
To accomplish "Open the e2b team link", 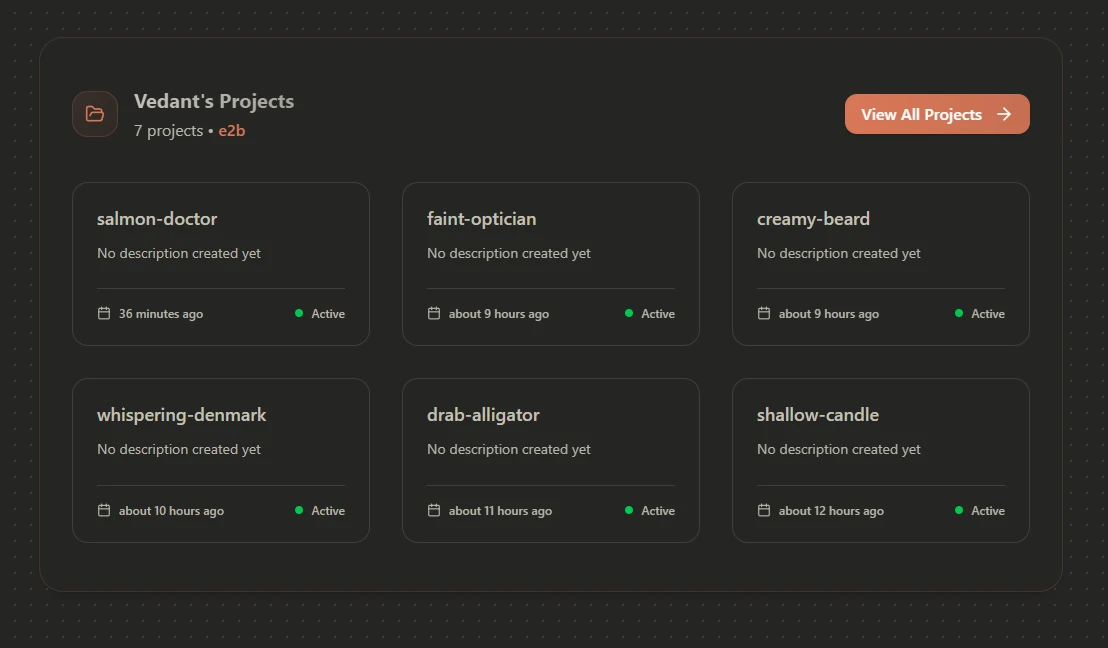I will pos(232,131).
